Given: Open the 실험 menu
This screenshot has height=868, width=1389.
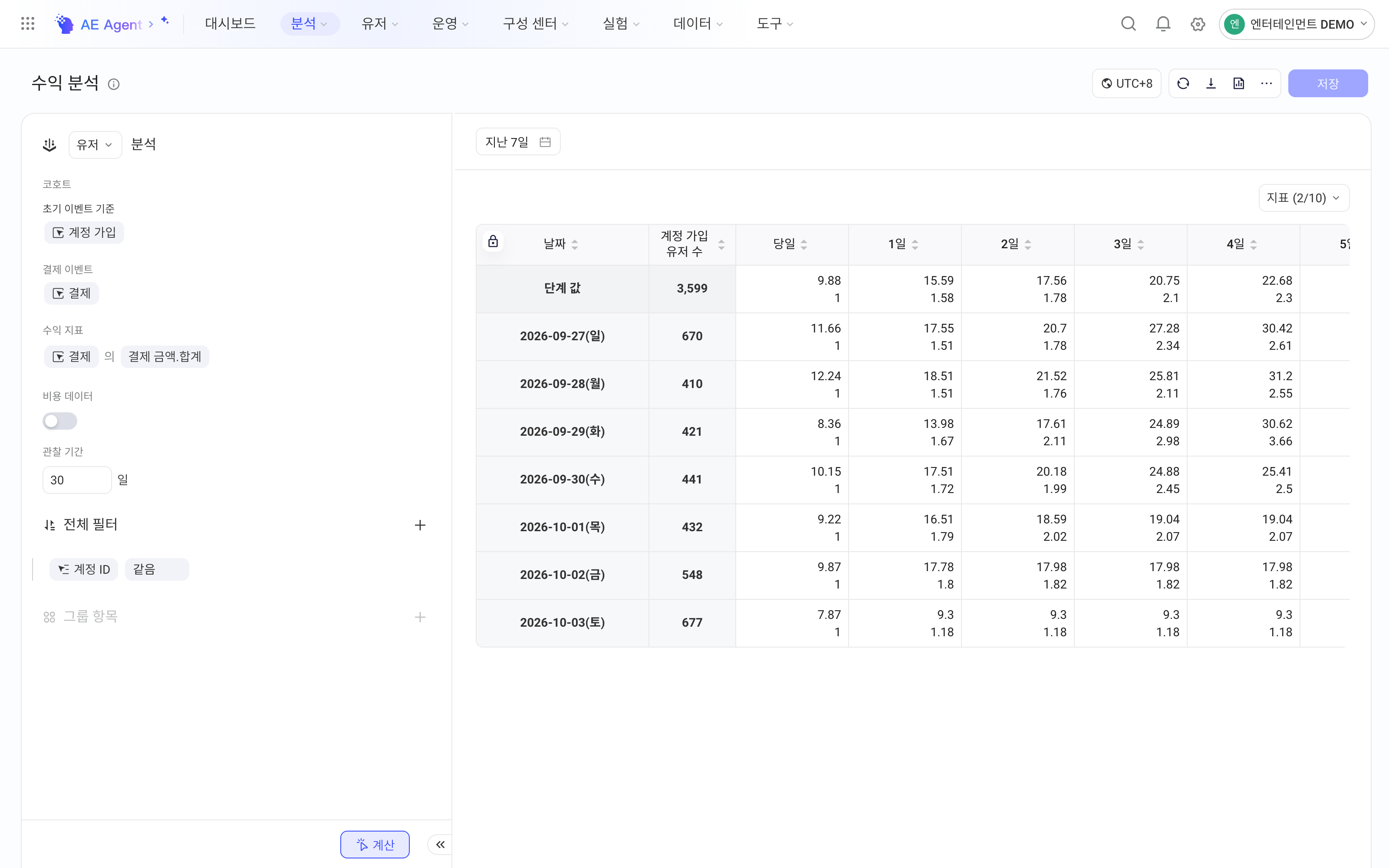Looking at the screenshot, I should (620, 23).
